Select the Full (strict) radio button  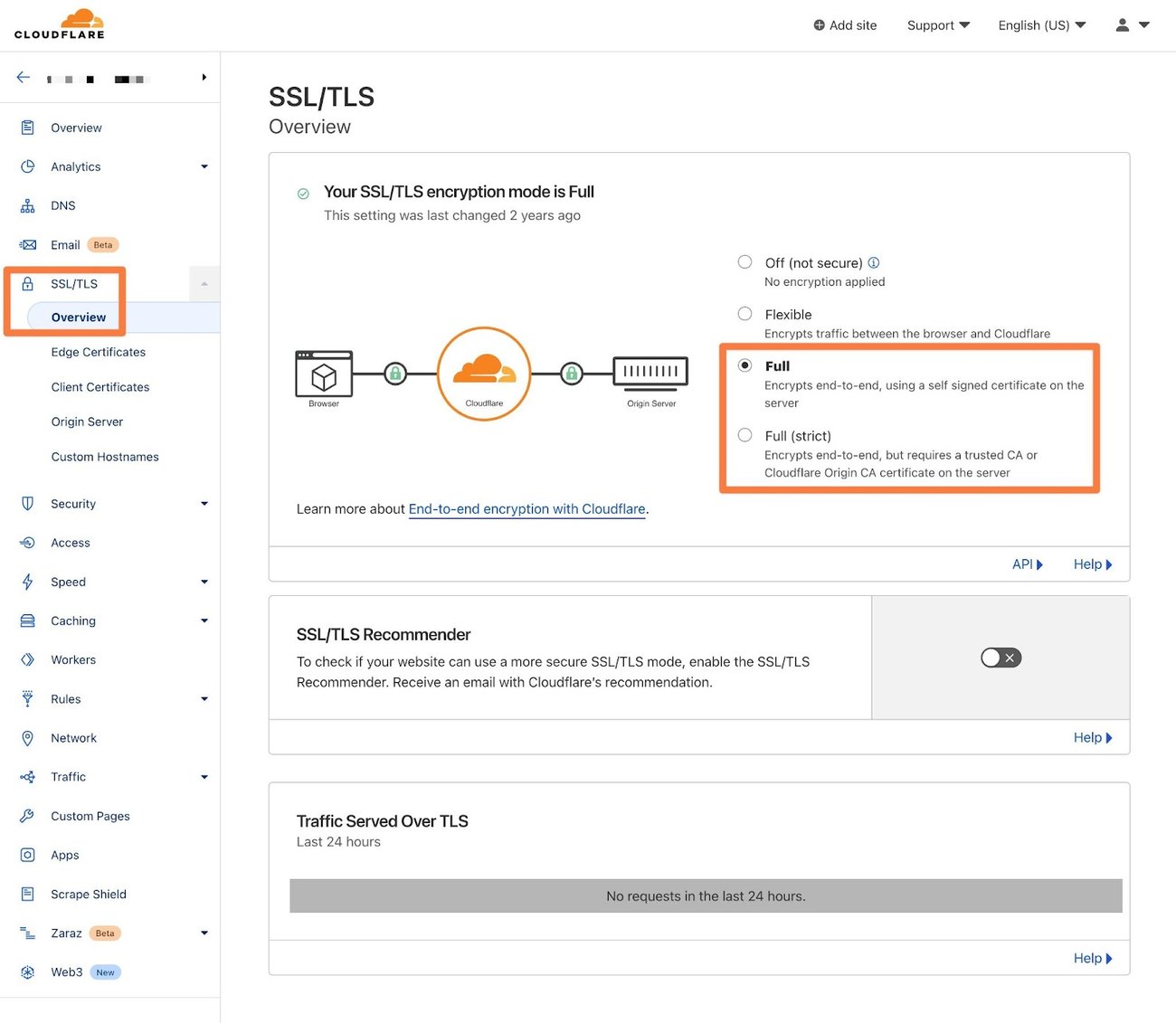(x=744, y=435)
